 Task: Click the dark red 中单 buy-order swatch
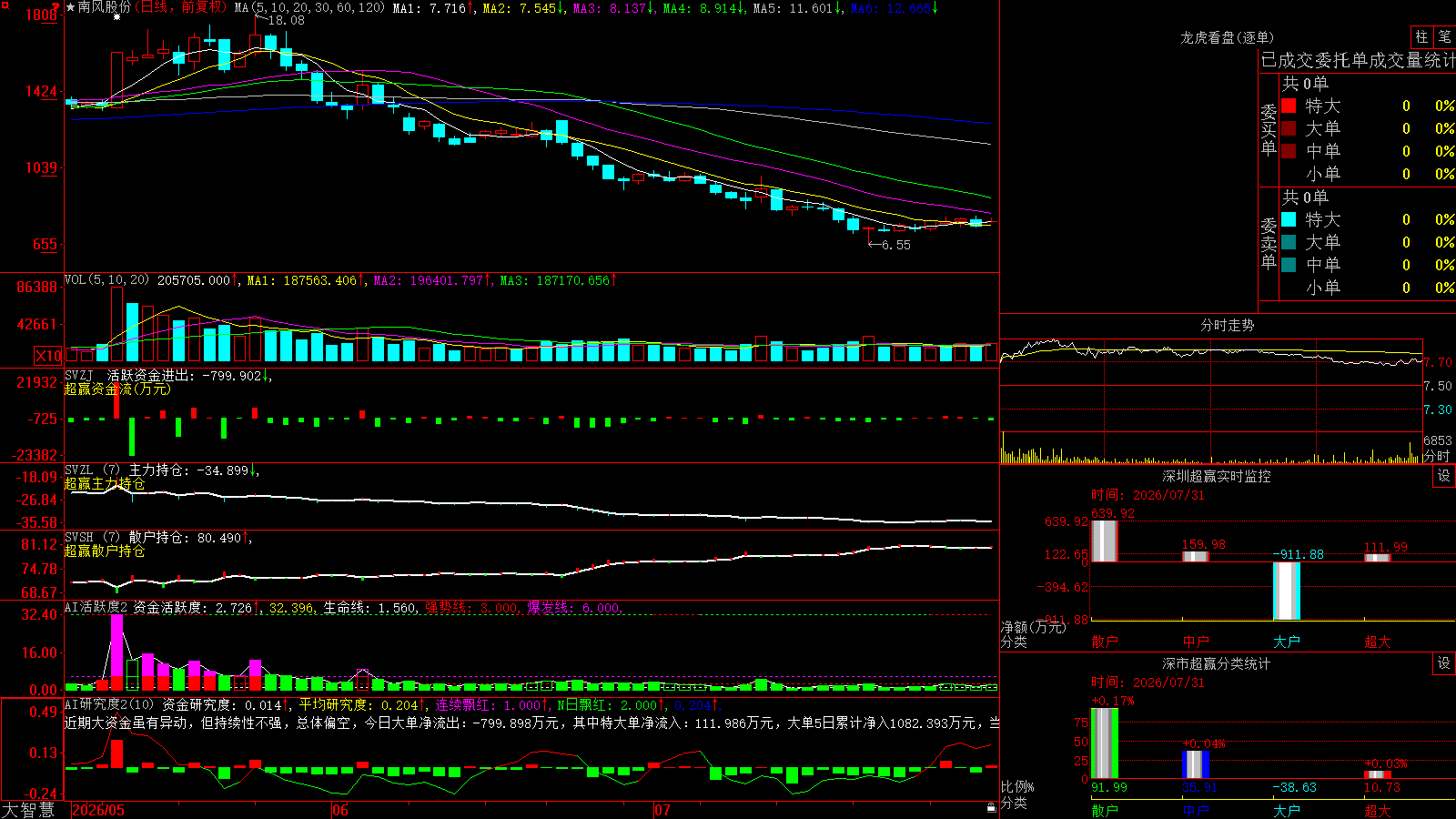(1289, 151)
